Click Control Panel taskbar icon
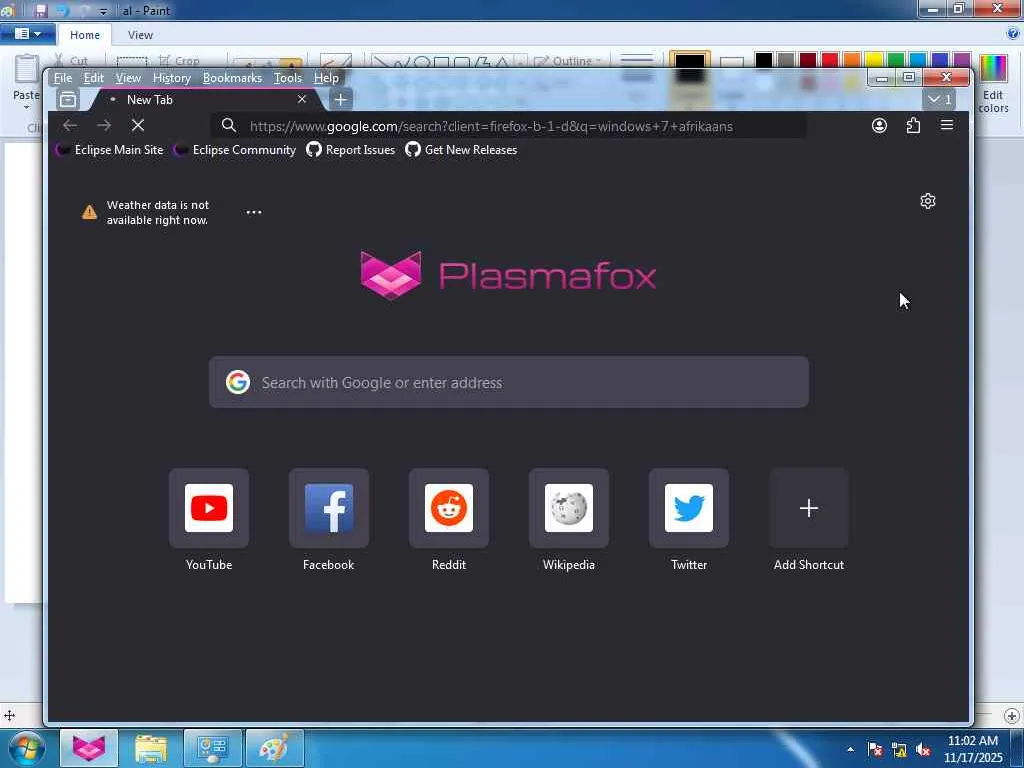1024x768 pixels. pyautogui.click(x=212, y=748)
